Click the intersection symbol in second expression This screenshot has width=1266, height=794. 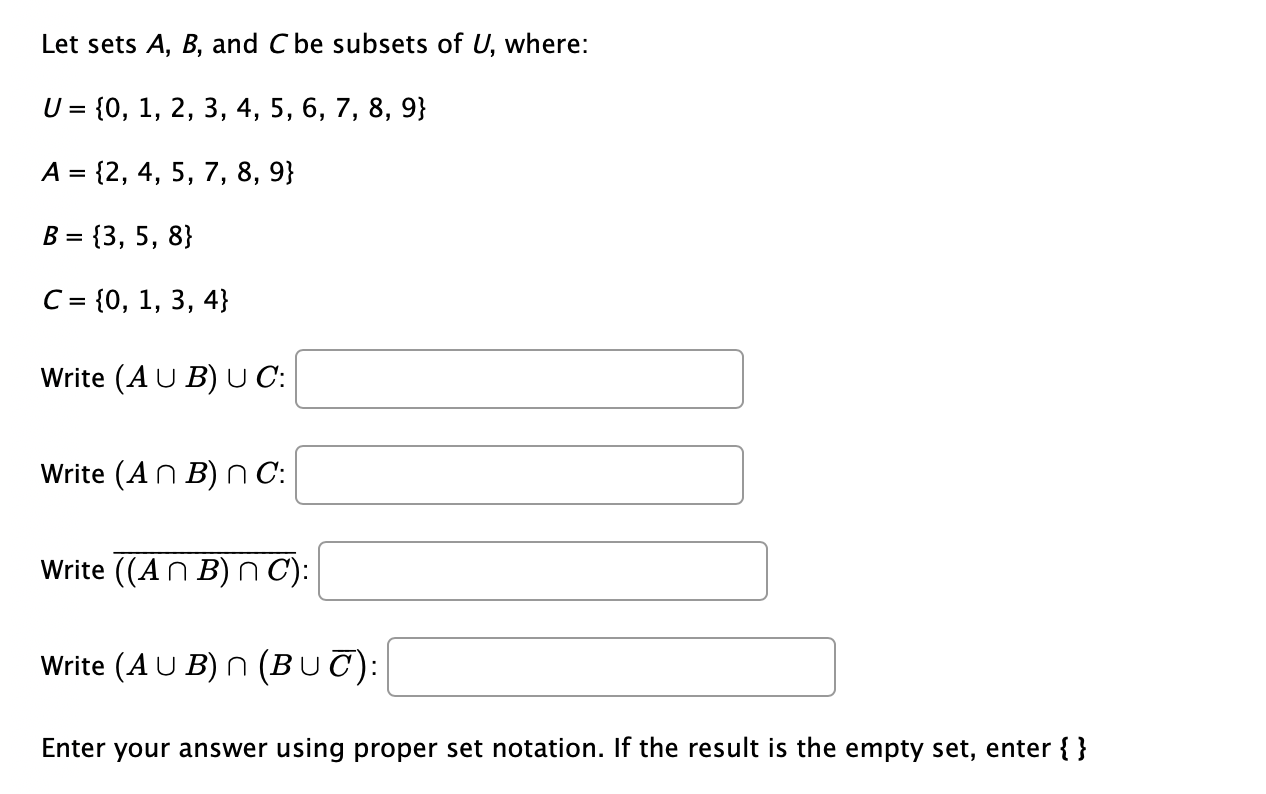(x=163, y=474)
